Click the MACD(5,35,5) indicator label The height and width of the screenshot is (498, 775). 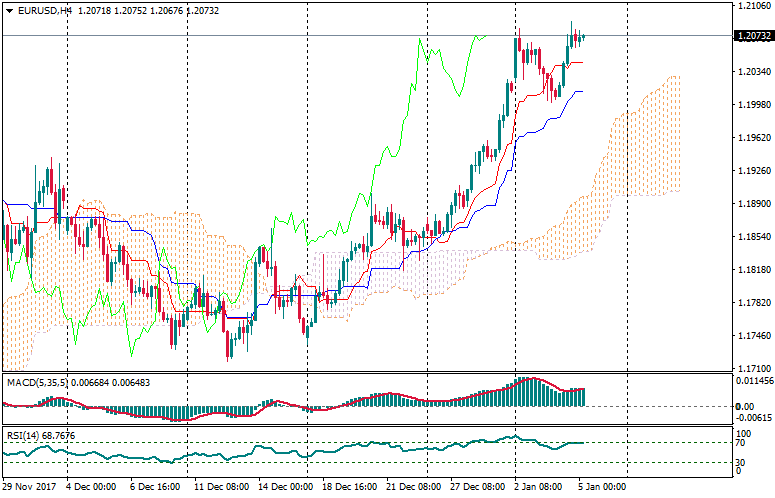(37, 382)
